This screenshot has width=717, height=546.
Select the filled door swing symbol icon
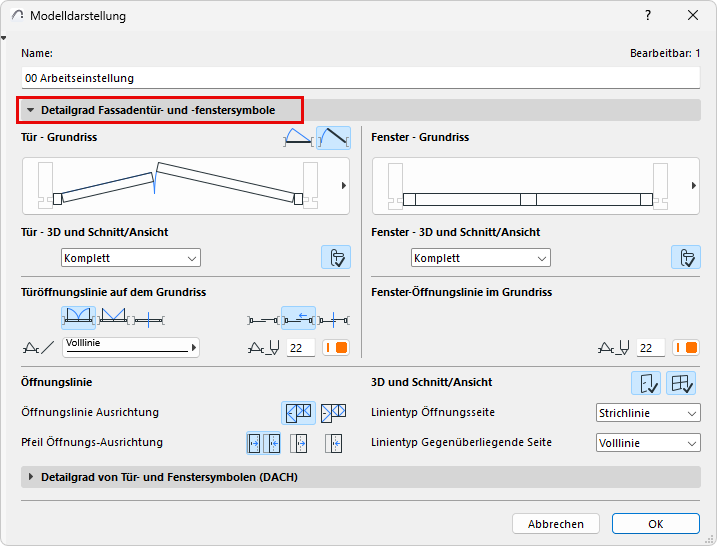point(333,138)
